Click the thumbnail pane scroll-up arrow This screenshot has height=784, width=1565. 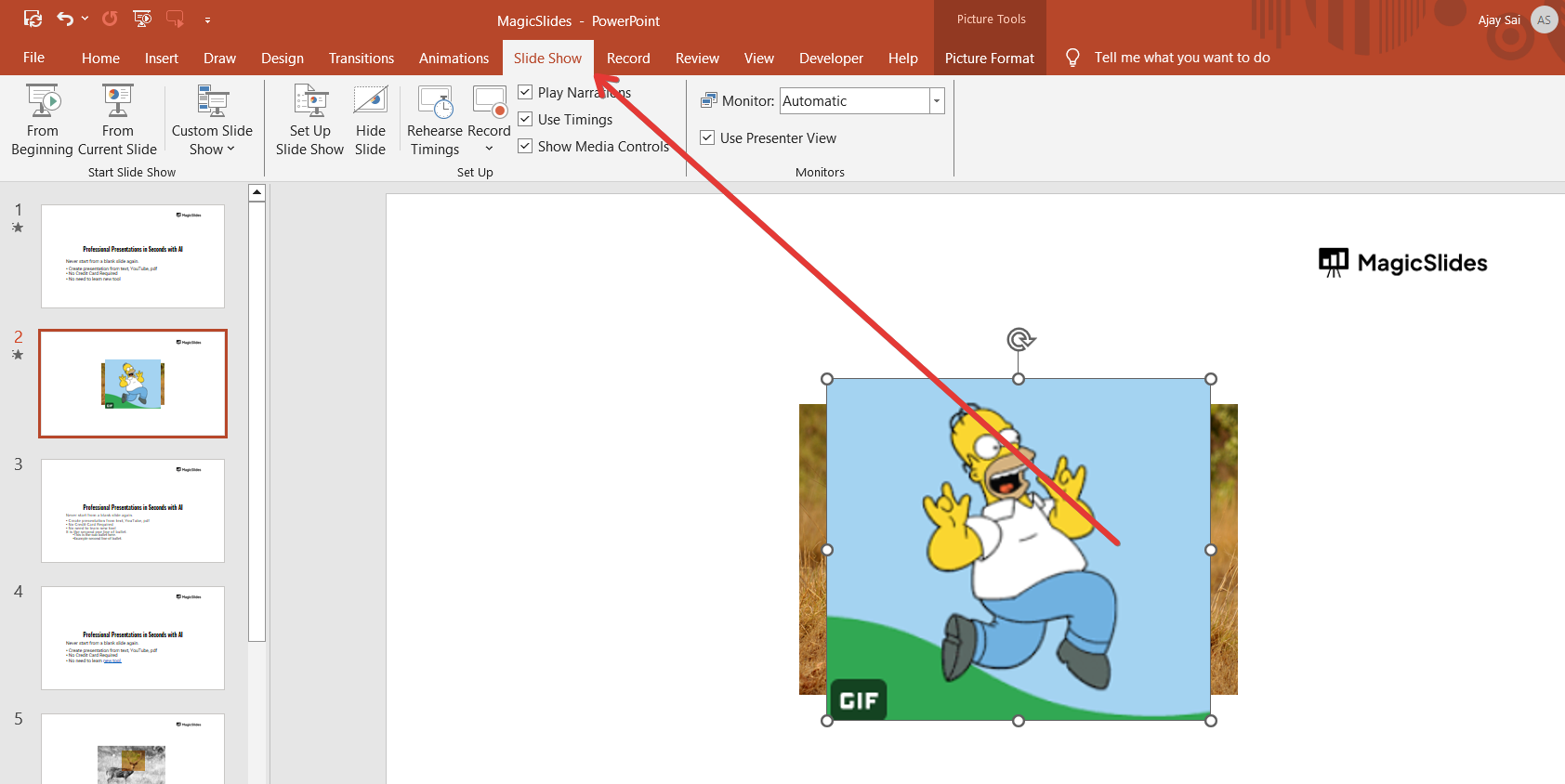[257, 192]
